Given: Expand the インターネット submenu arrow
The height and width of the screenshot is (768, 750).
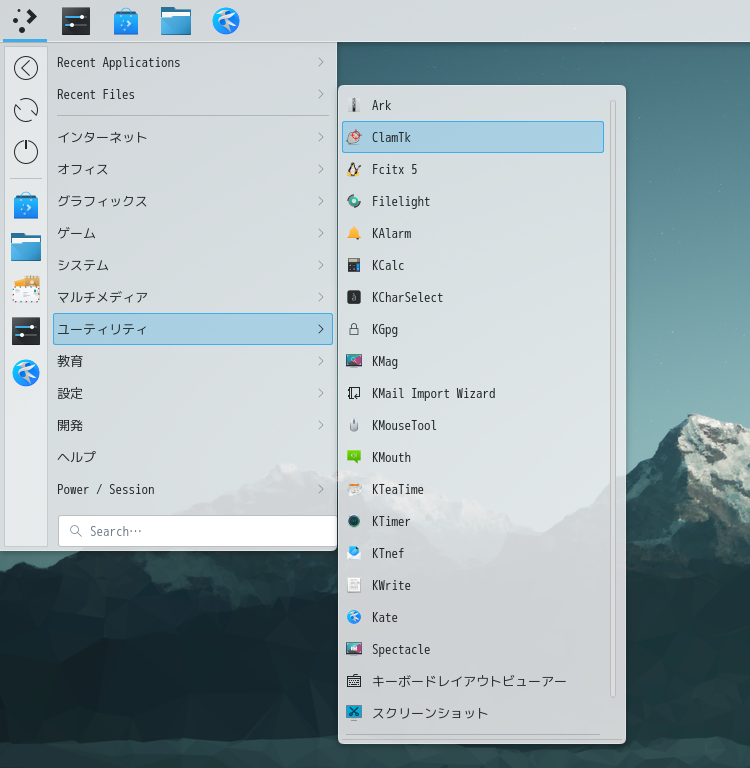Looking at the screenshot, I should [321, 137].
